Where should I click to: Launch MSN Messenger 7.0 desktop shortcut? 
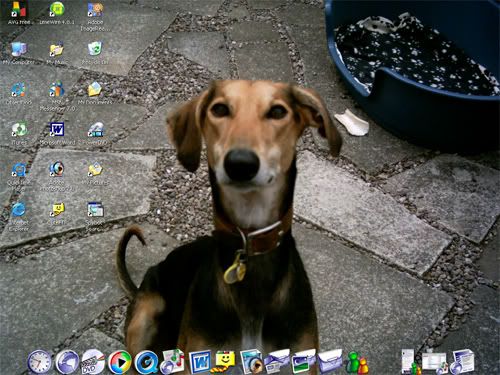click(x=57, y=96)
